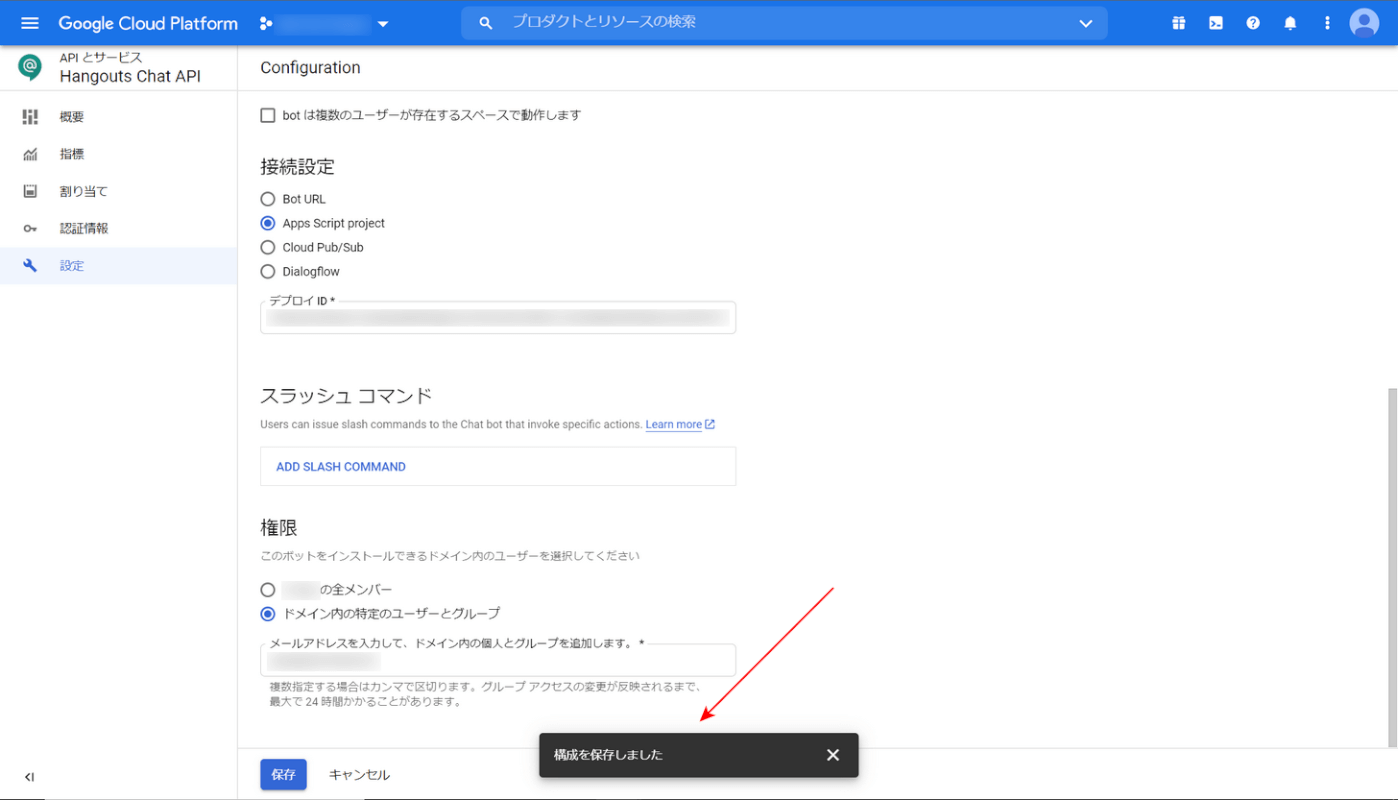The image size is (1398, 800).
Task: Open 割り当て quotas page
Action: click(118, 191)
